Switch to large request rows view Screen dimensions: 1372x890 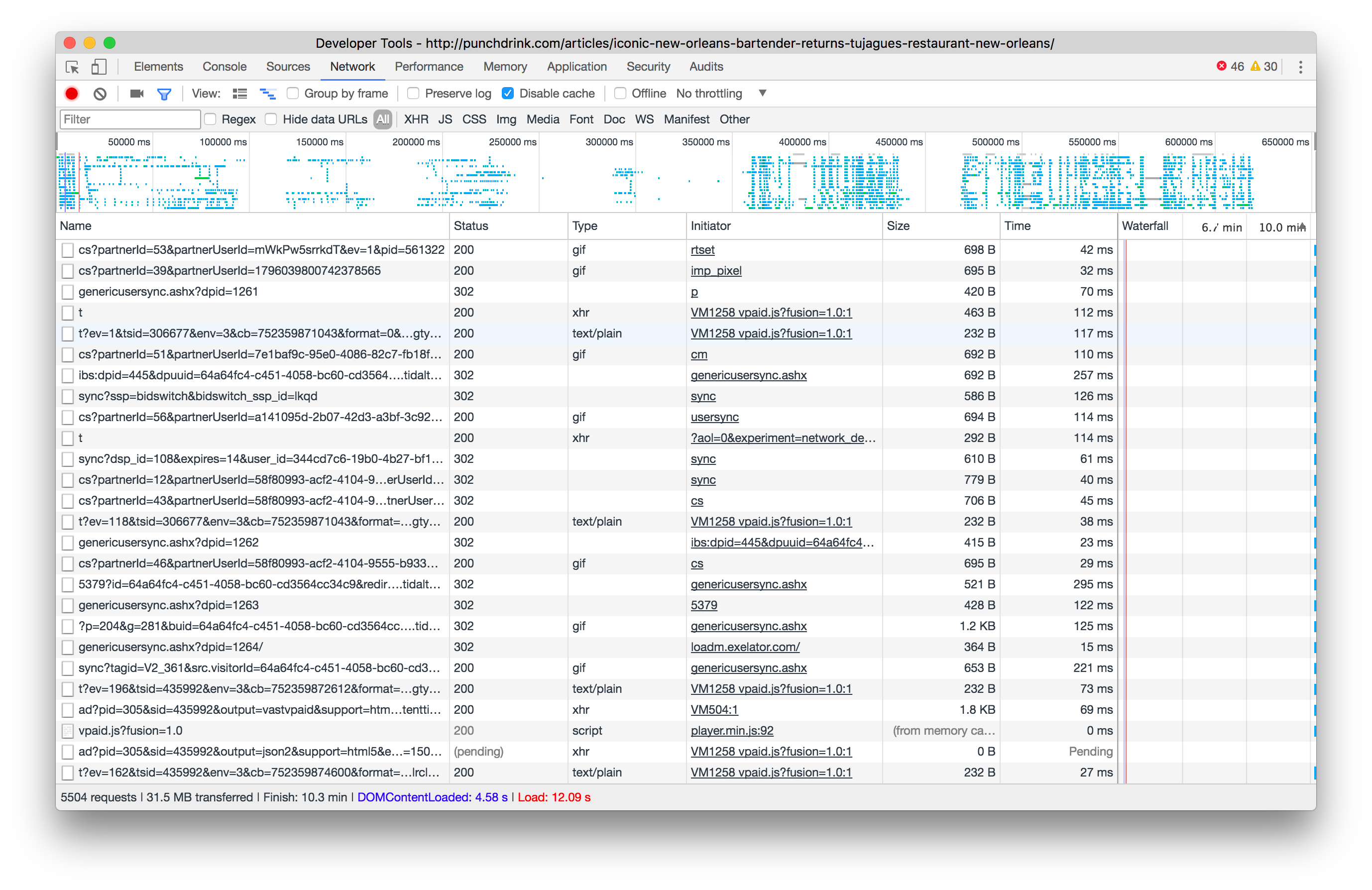[x=240, y=94]
